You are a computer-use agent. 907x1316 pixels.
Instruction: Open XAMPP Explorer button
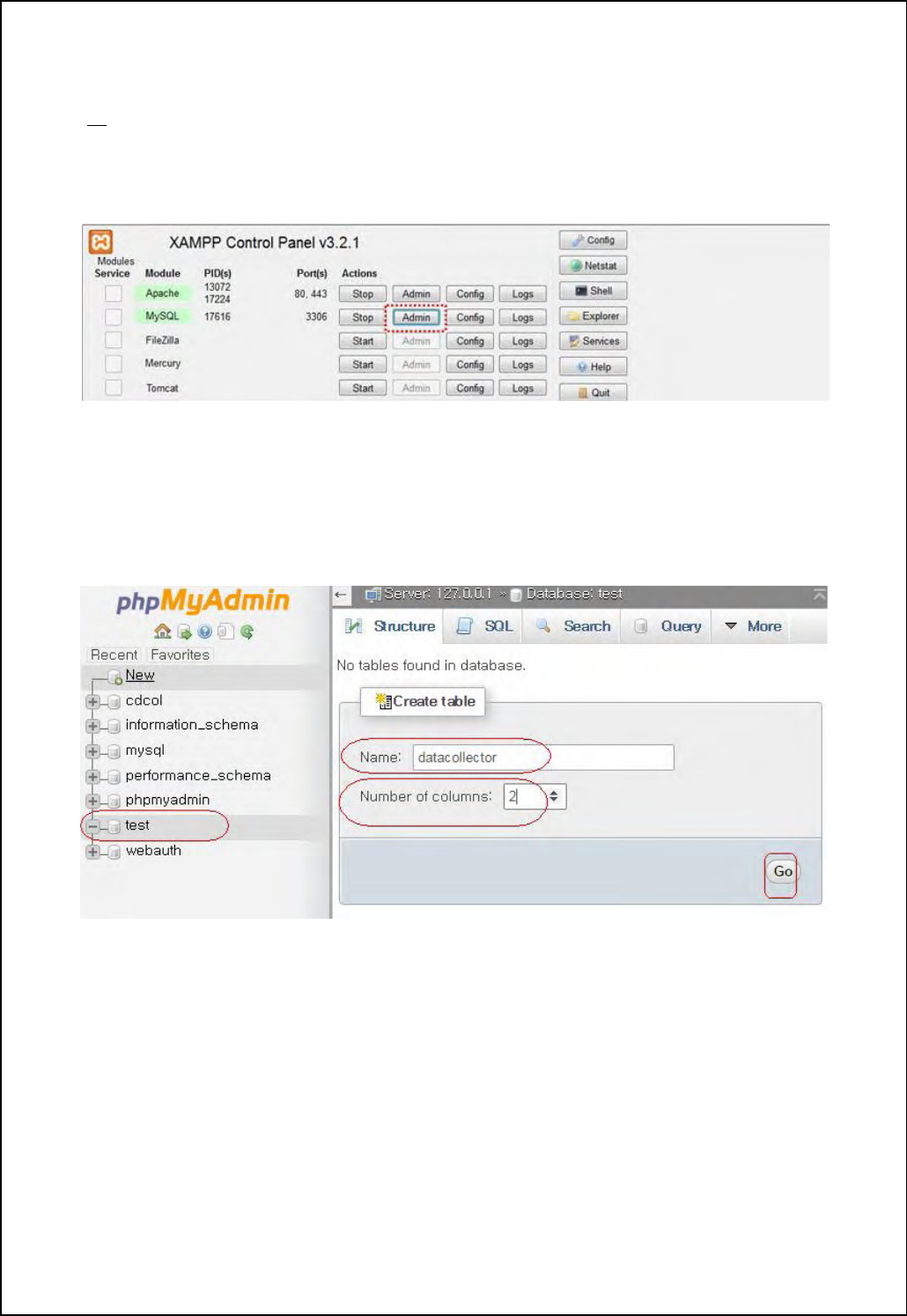[x=594, y=315]
